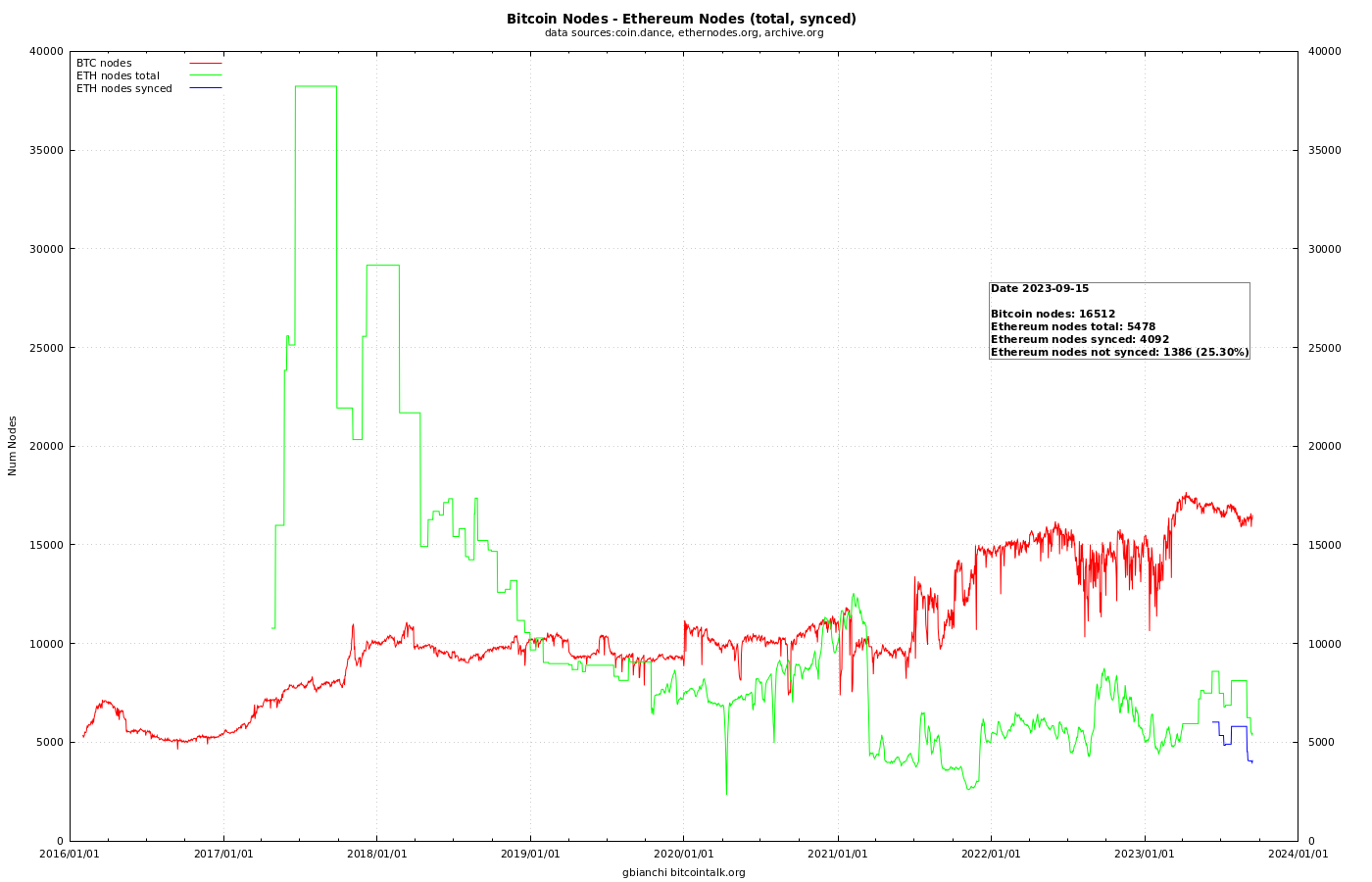Click 'Ethereum nodes not synced: 1386 (25.30%)' line

click(1119, 352)
